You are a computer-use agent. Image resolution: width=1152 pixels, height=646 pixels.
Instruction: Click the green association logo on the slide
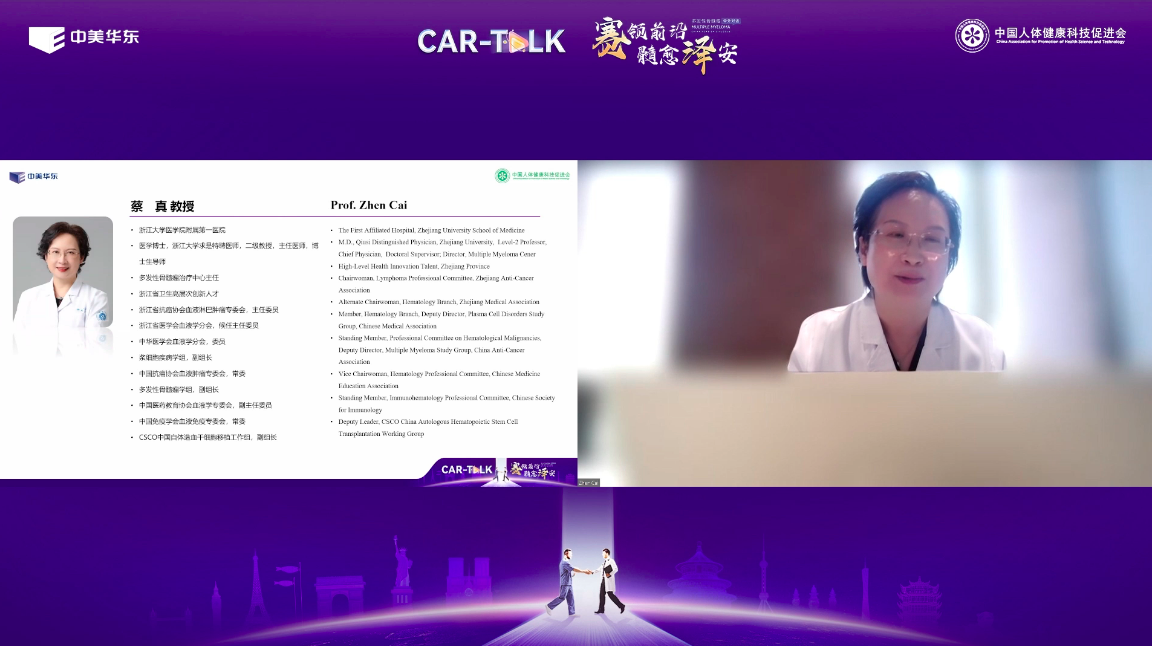point(532,175)
